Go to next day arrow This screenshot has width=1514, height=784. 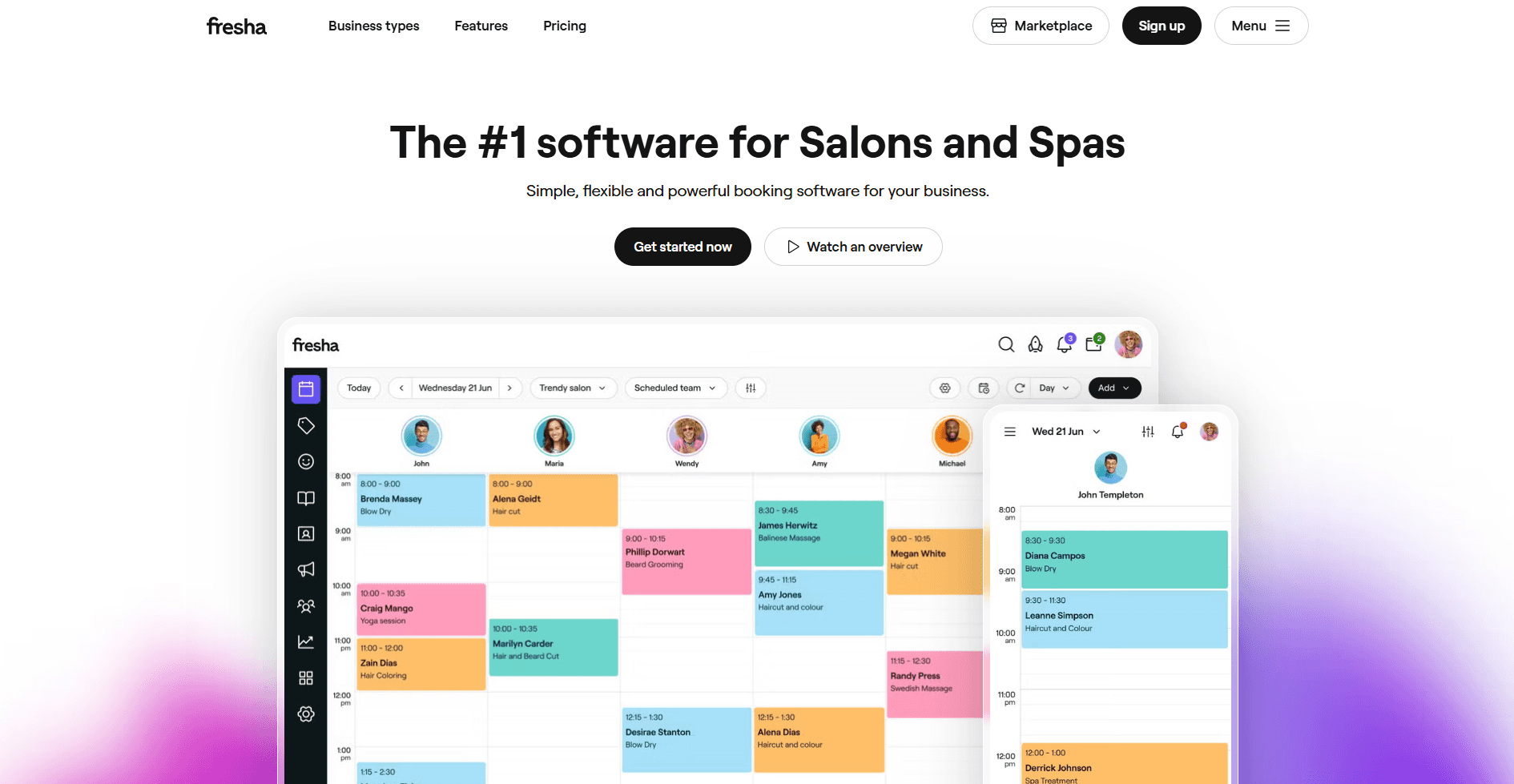pos(509,388)
